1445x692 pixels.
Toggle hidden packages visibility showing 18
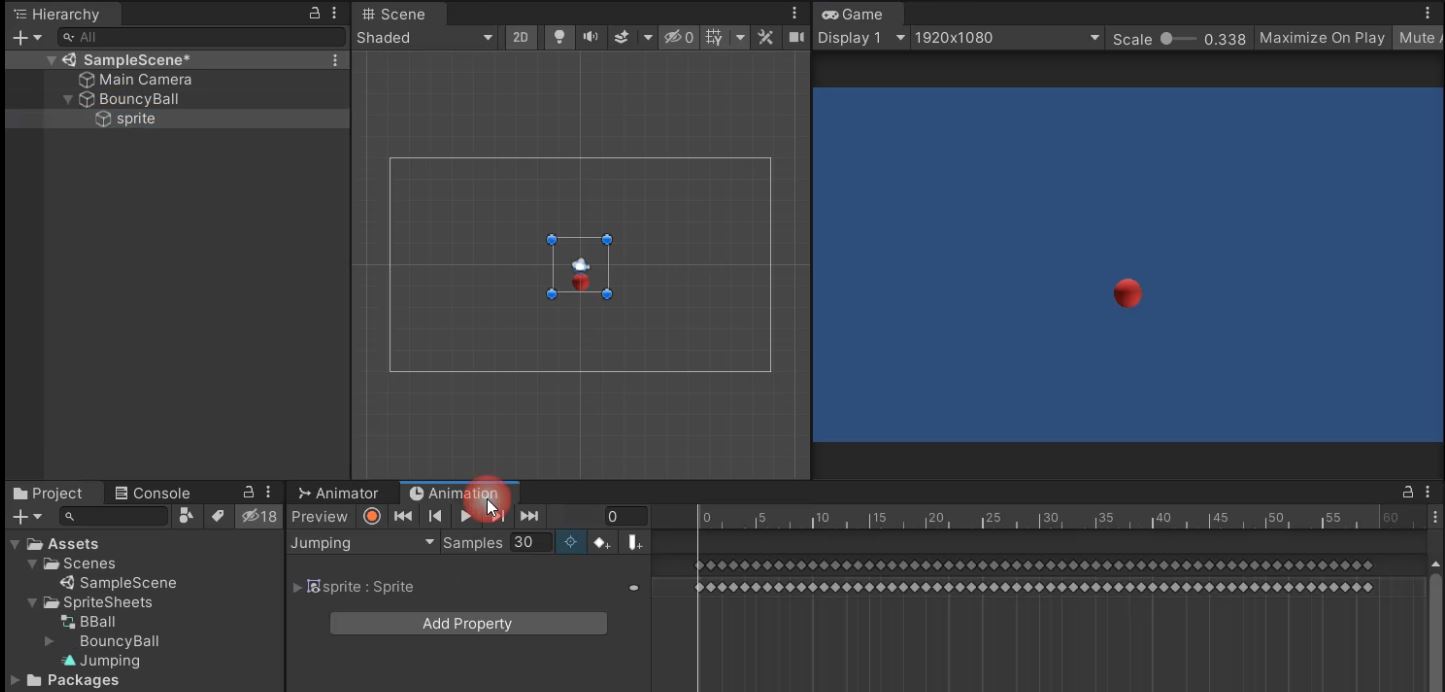coord(259,516)
